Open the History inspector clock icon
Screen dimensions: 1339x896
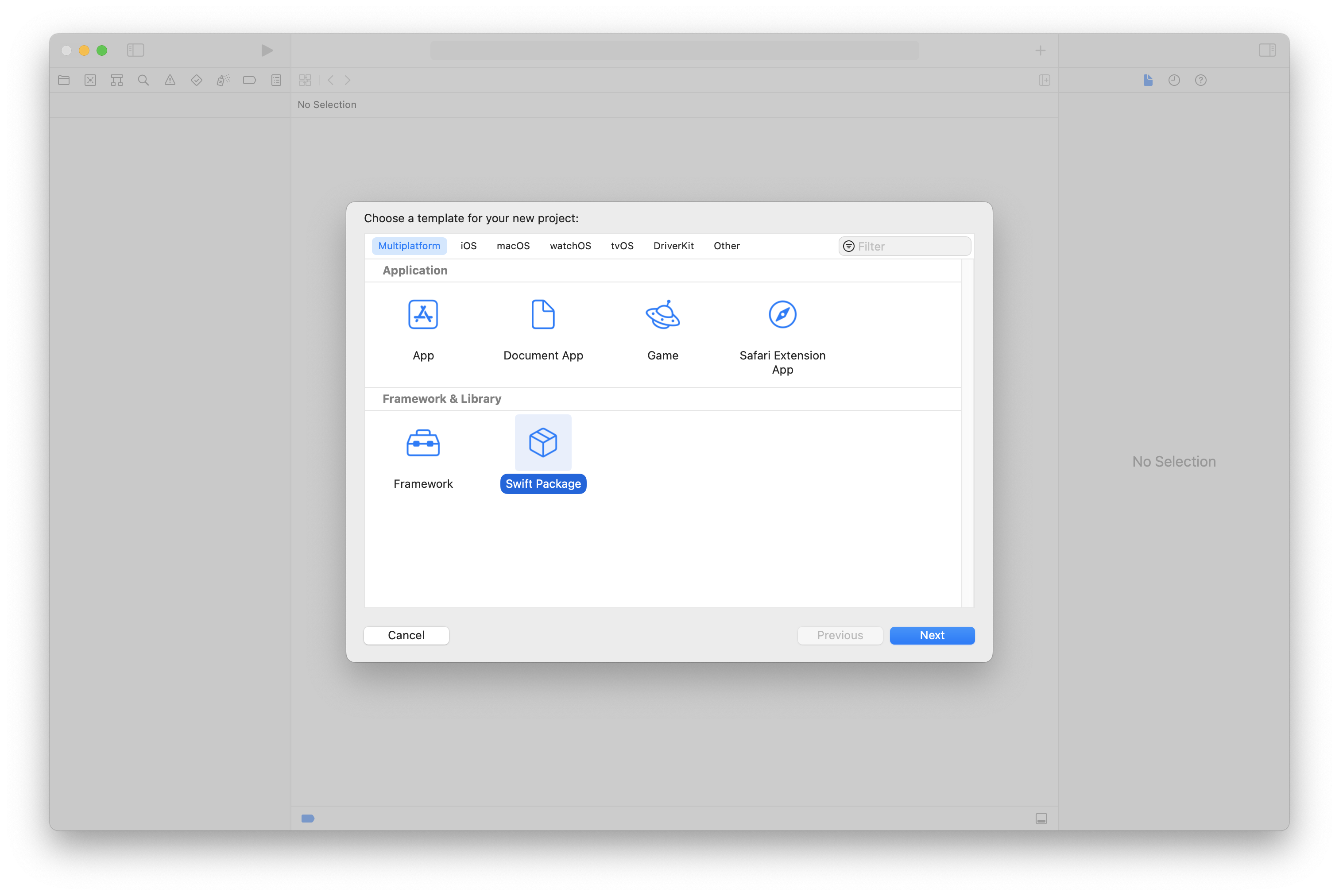click(1174, 81)
